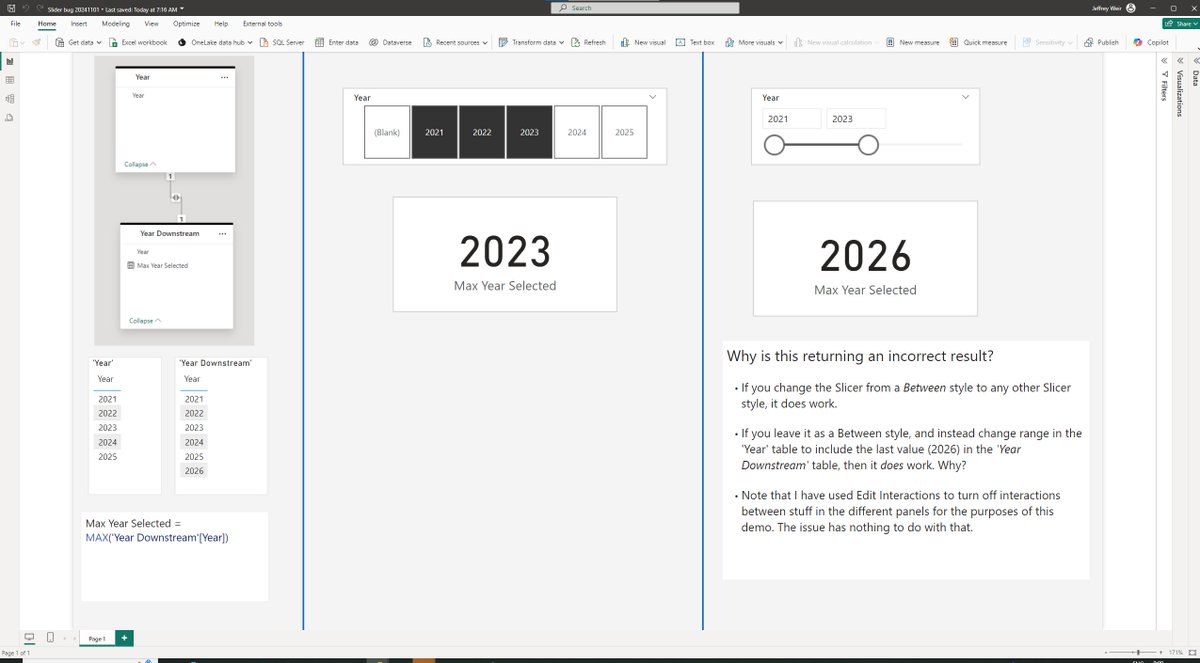Select the 2024 slicer tile
The image size is (1200, 663).
577,132
